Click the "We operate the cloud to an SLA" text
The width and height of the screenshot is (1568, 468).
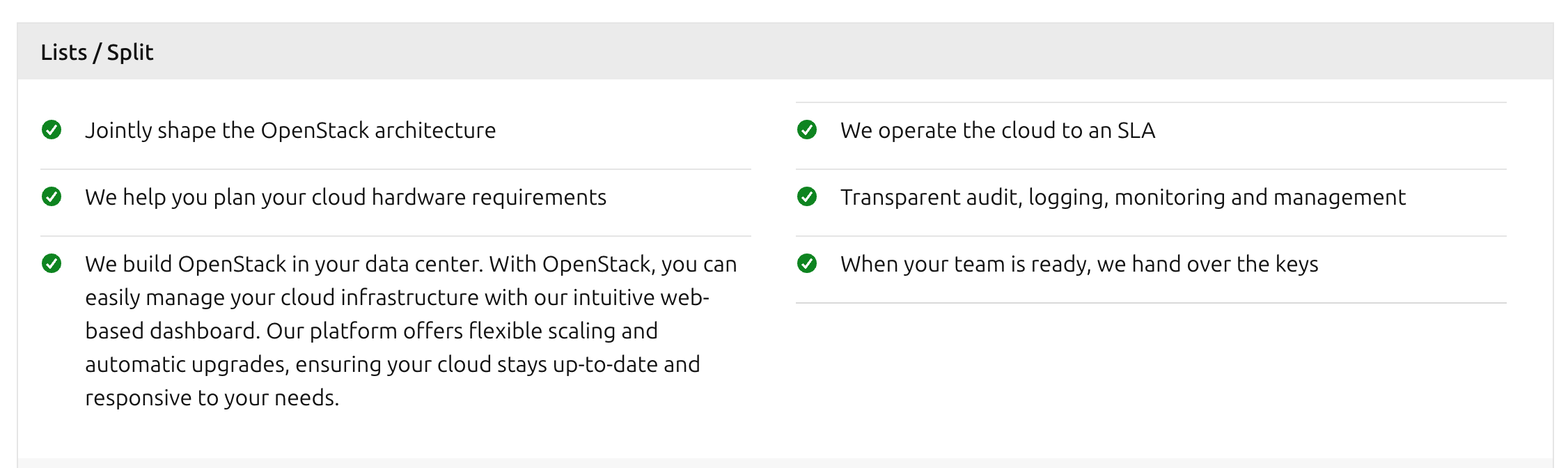[997, 130]
